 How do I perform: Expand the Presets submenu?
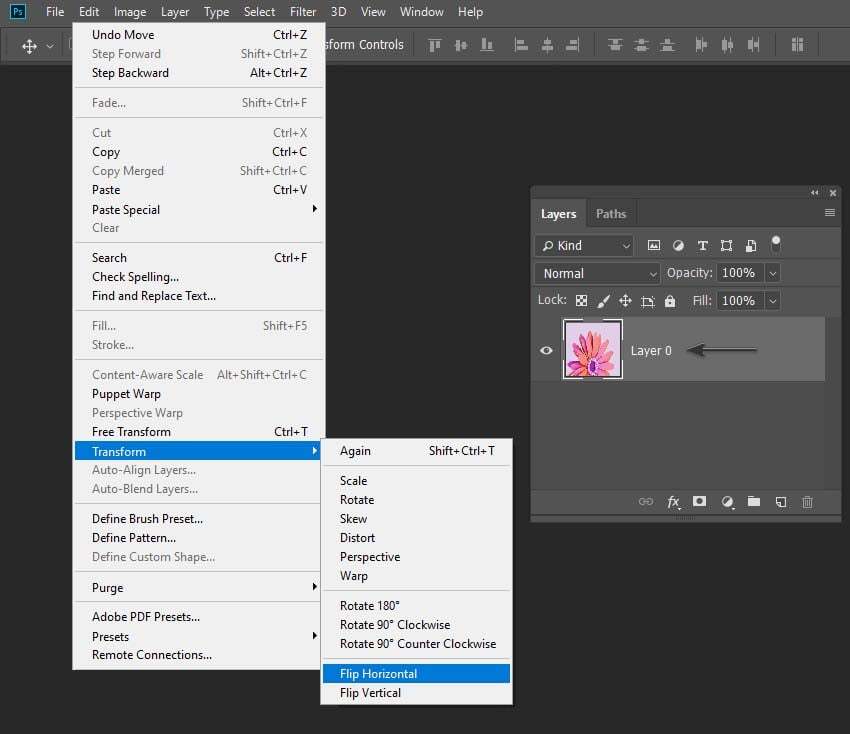pos(199,636)
